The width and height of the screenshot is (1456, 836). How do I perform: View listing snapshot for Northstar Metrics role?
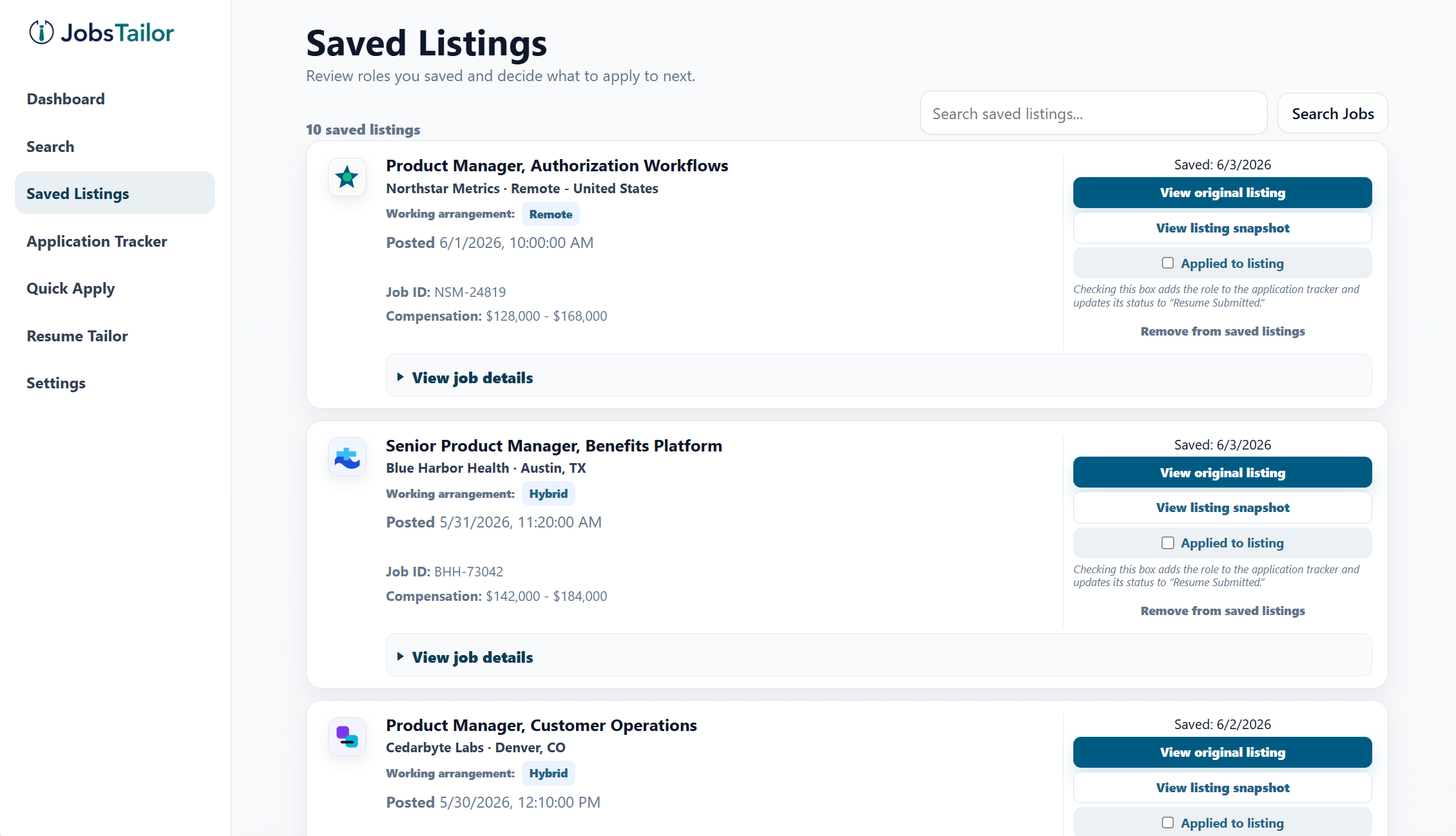[x=1222, y=228]
